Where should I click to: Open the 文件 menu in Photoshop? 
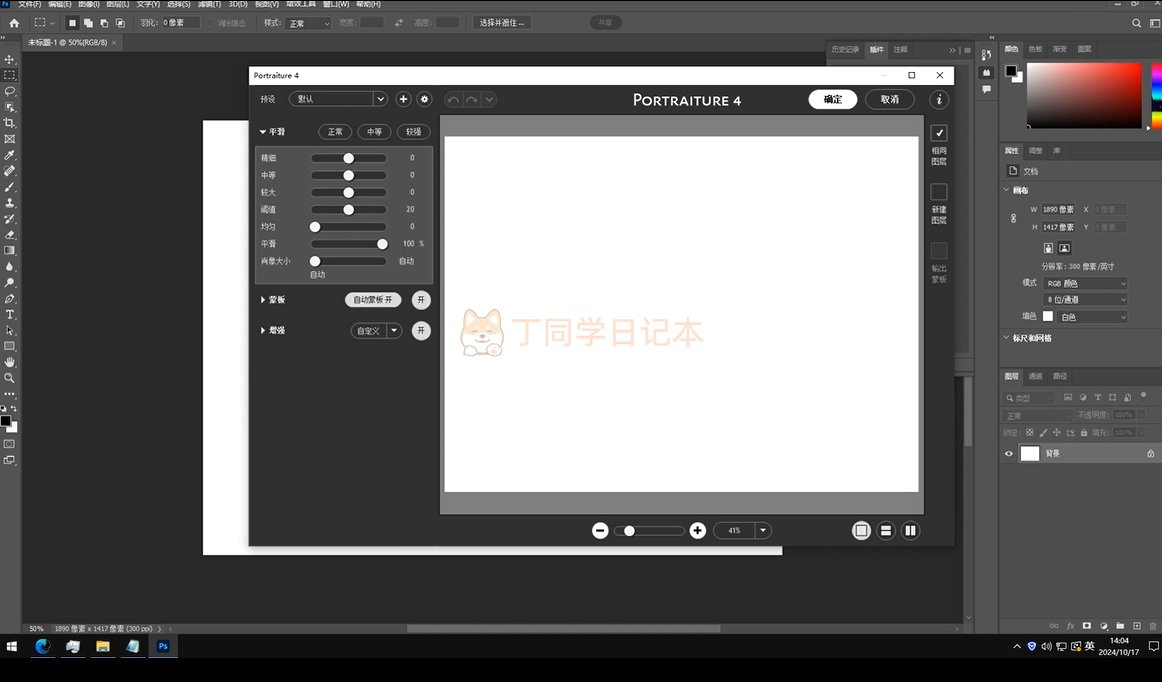pyautogui.click(x=29, y=5)
